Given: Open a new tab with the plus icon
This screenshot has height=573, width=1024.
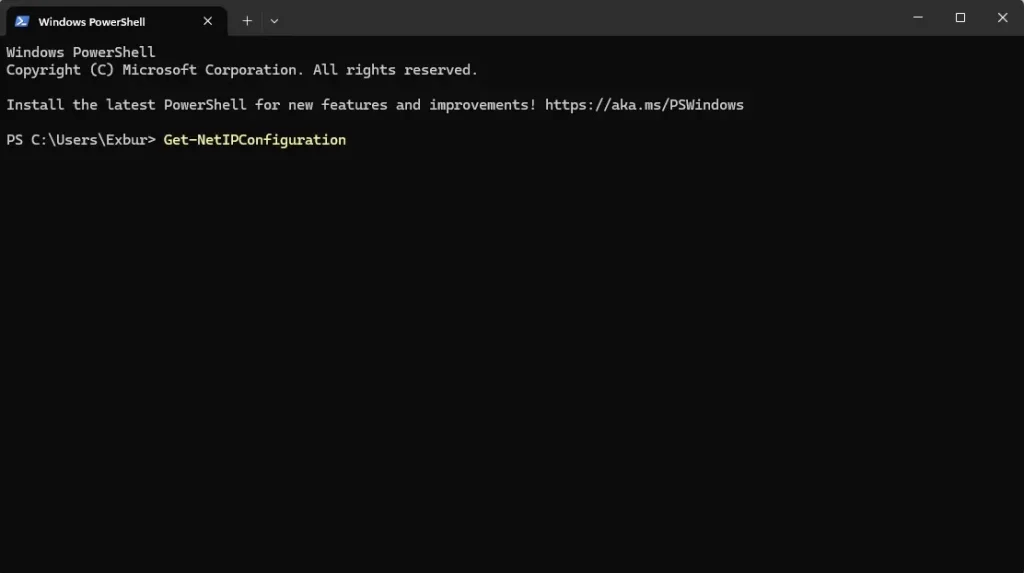Looking at the screenshot, I should [247, 21].
